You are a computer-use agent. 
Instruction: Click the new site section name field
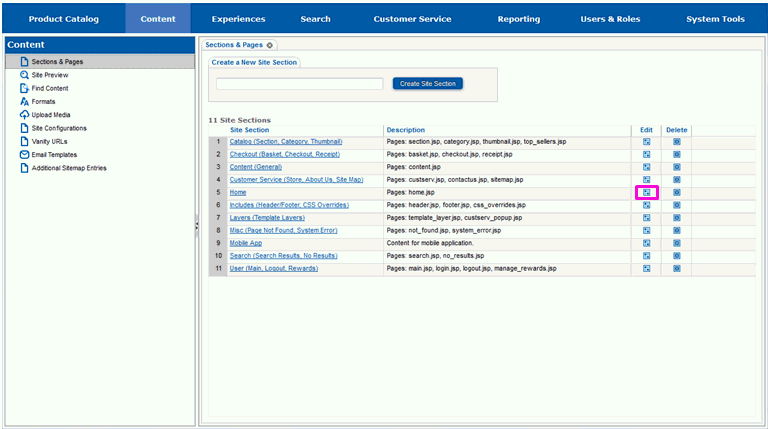[300, 84]
